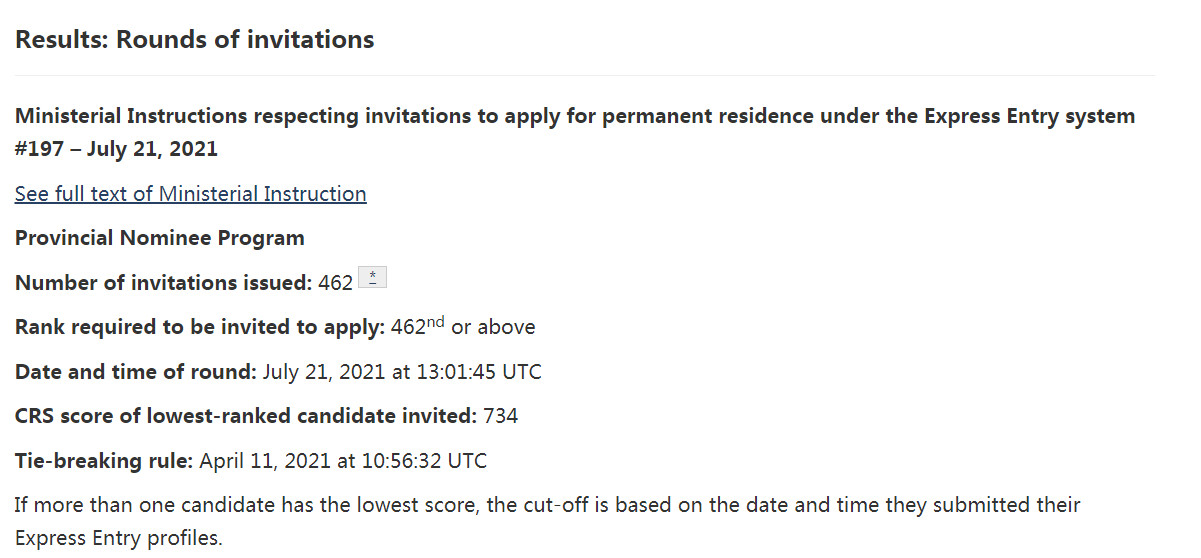Click the 'Provincial Nominee Program' label

(x=160, y=238)
